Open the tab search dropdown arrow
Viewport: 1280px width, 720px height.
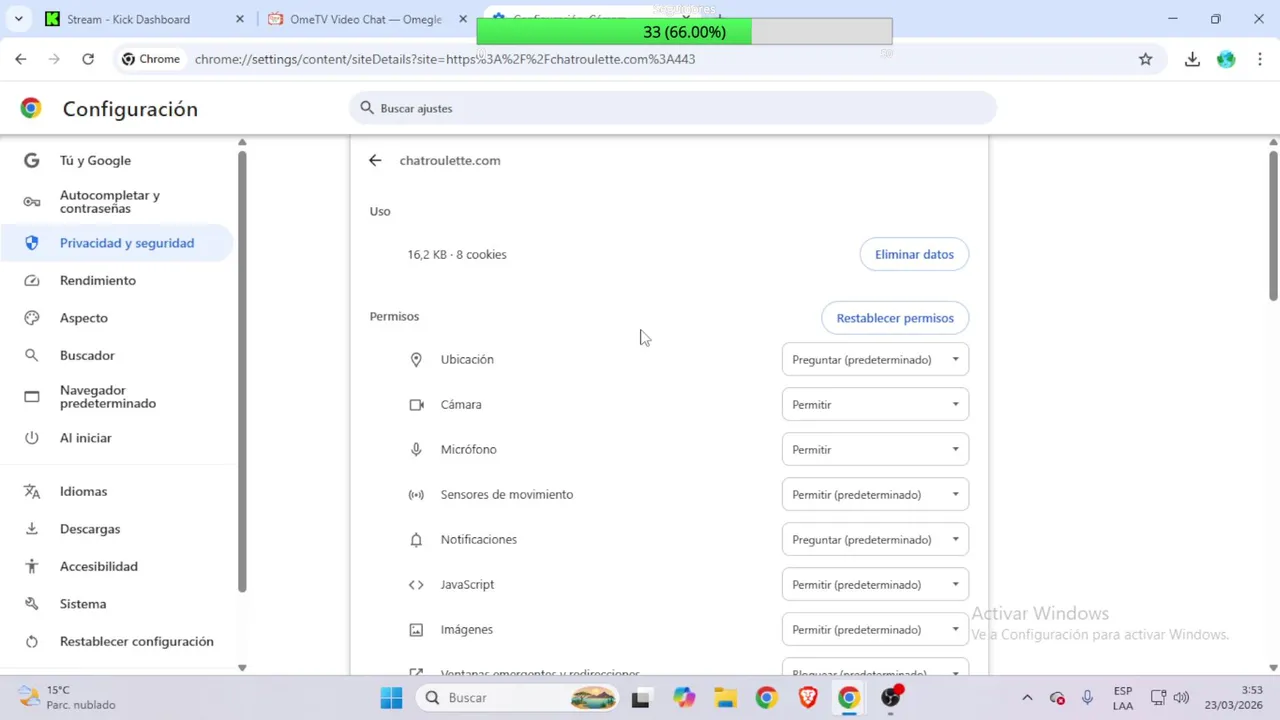tap(18, 19)
